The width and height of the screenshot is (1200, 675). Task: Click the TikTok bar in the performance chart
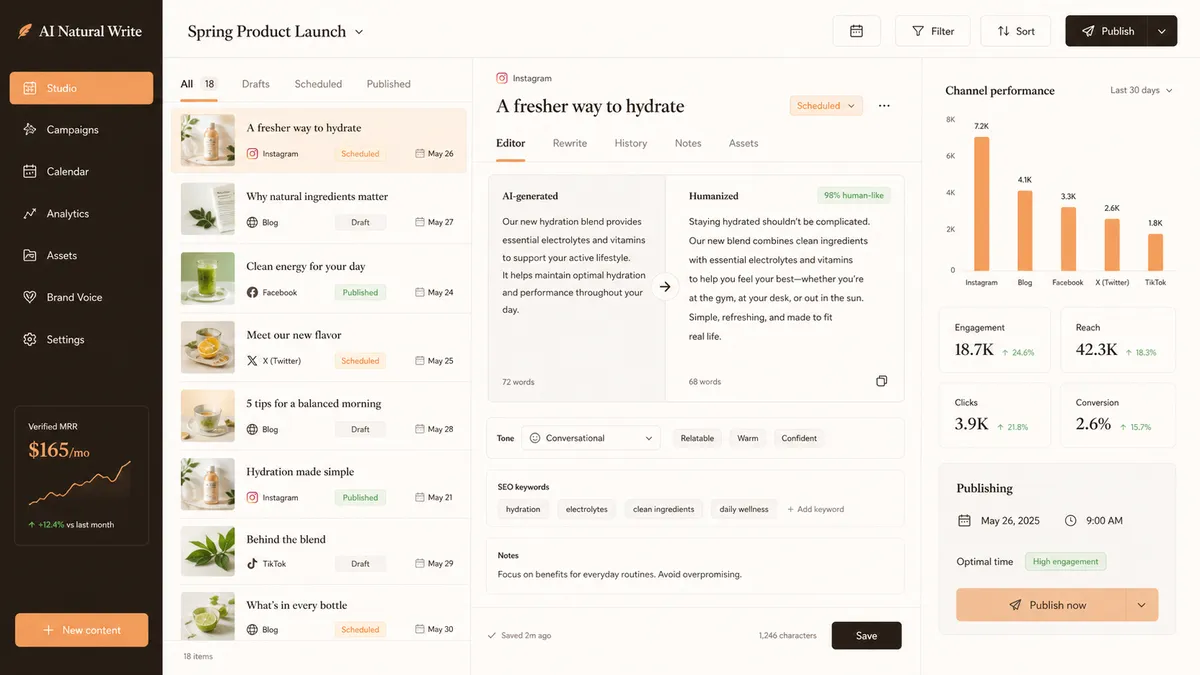1155,252
